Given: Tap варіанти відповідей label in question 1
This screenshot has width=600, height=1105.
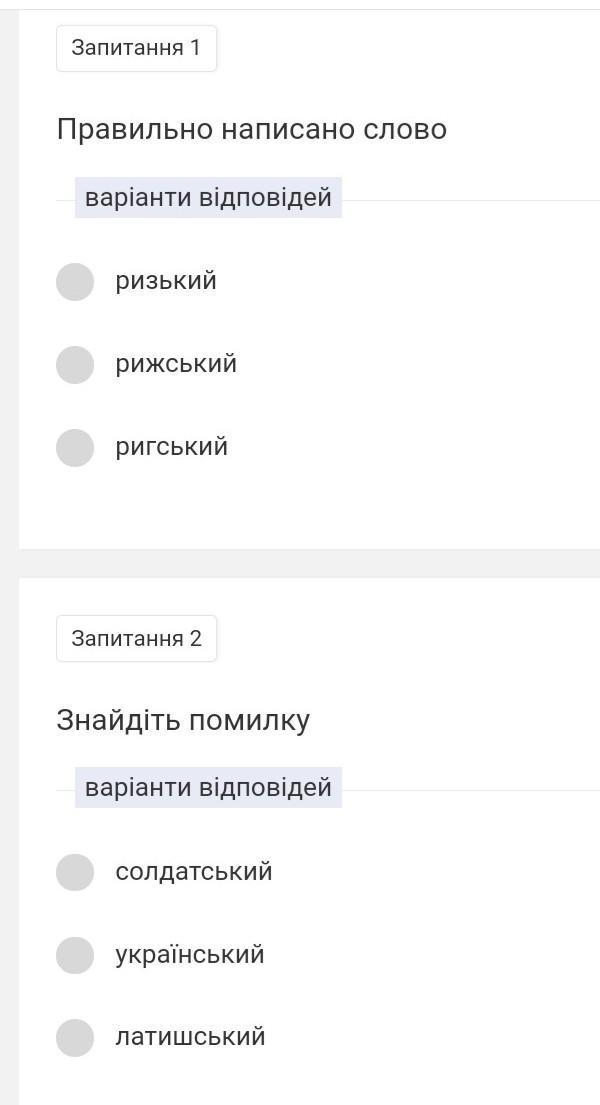Looking at the screenshot, I should (x=208, y=197).
